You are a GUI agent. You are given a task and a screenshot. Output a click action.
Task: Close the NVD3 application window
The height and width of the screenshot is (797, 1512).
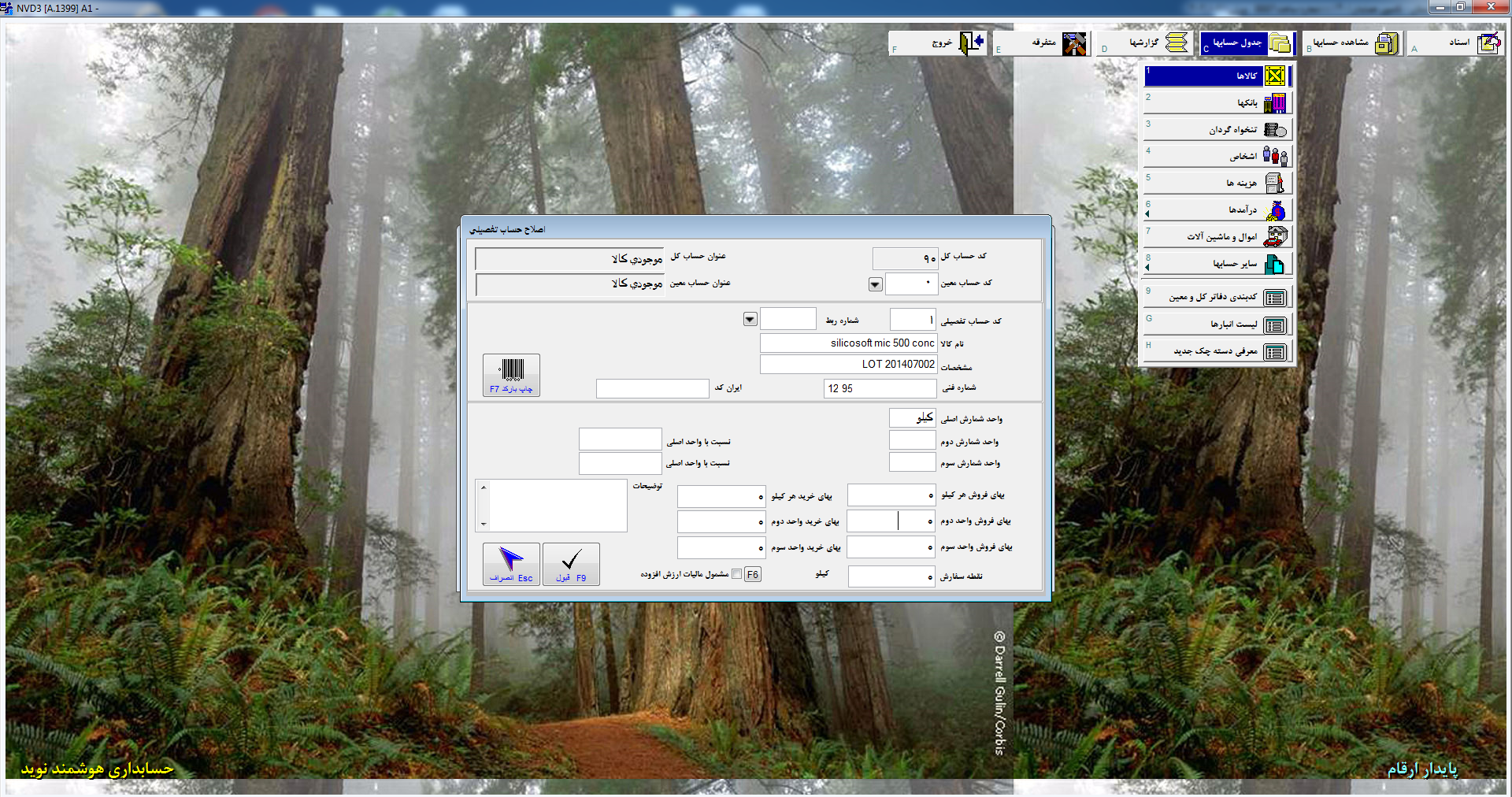pyautogui.click(x=1489, y=7)
